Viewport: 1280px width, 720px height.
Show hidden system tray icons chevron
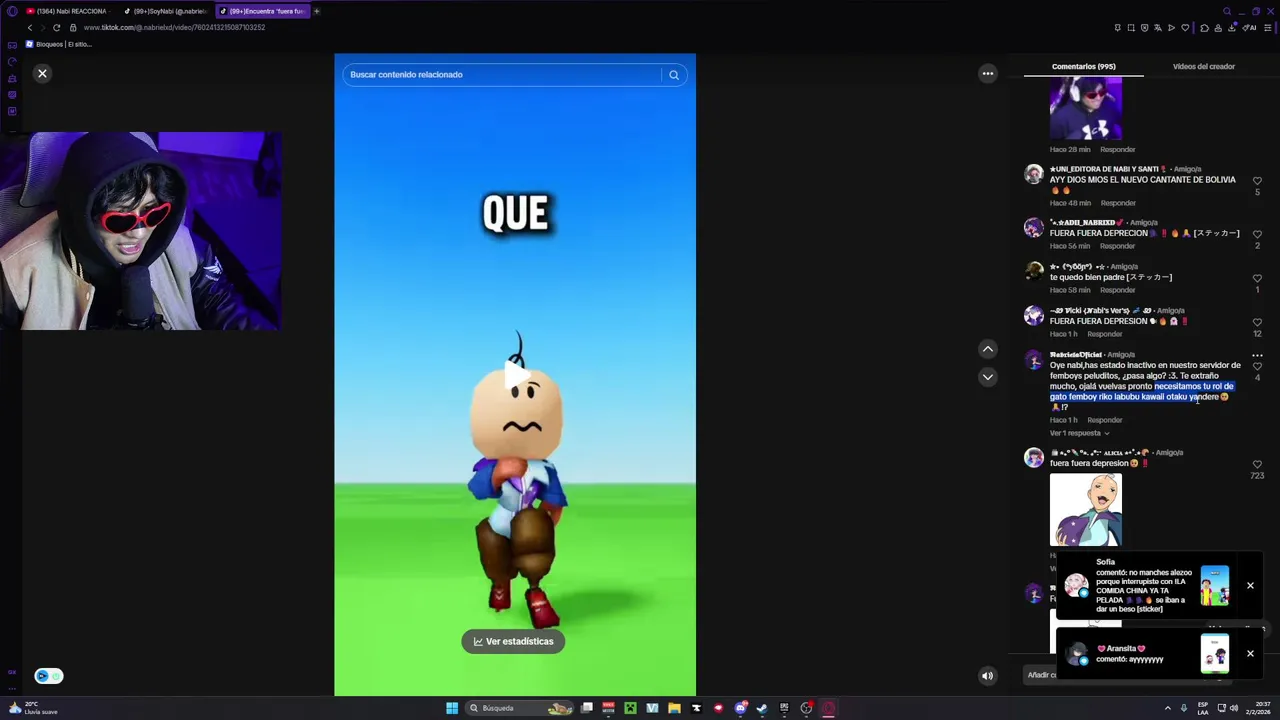(x=1167, y=708)
